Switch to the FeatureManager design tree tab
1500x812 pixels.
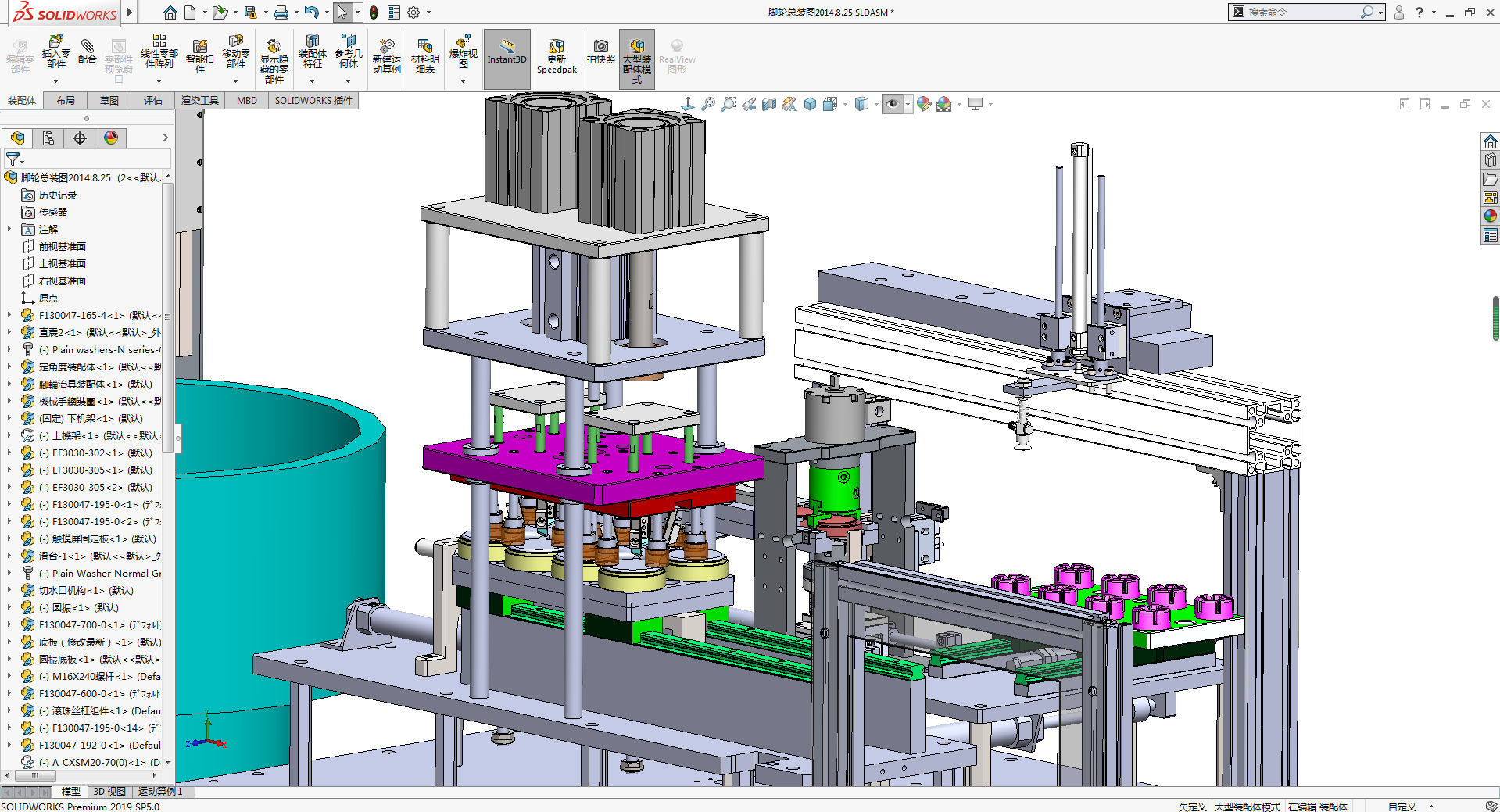[17, 138]
